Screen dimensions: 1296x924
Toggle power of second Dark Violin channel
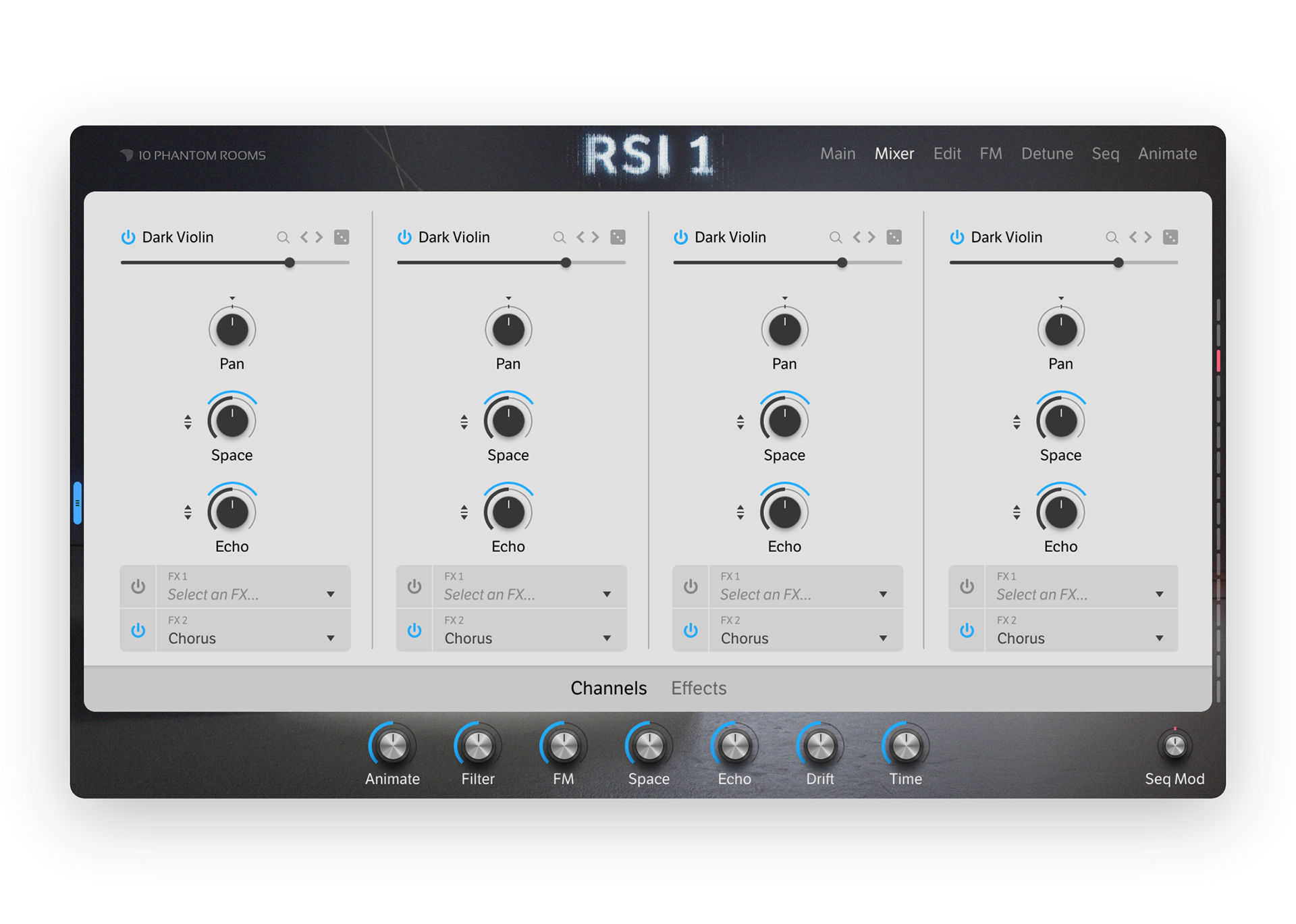coord(404,237)
